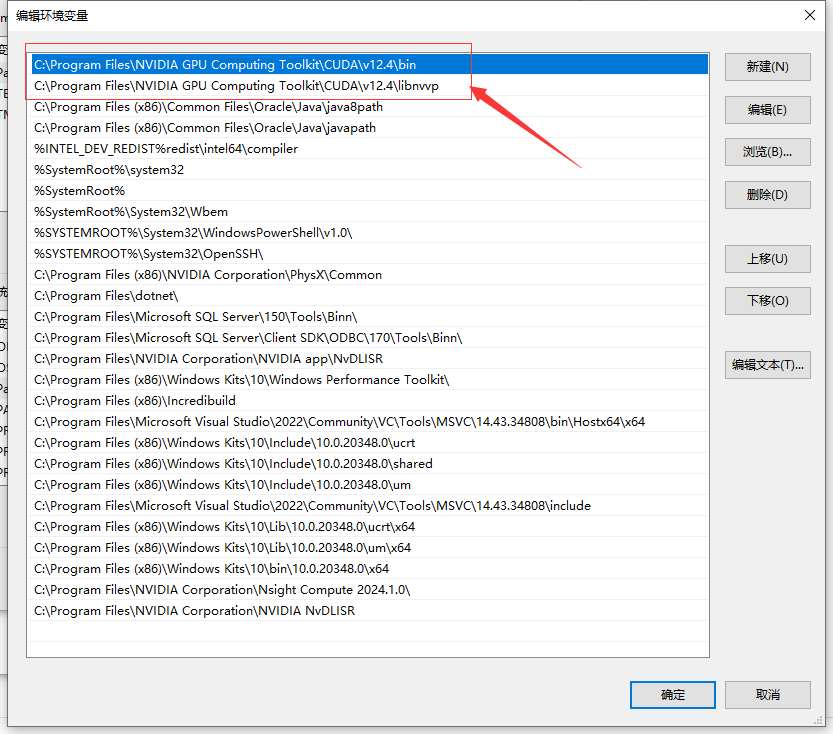Screen dimensions: 833x734
Task: Select the CUDA v12.4 bin path entry
Action: (225, 65)
